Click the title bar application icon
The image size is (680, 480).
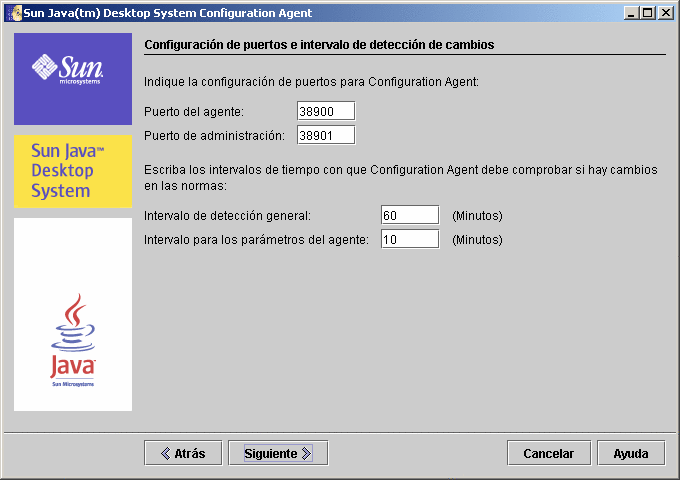coord(16,13)
